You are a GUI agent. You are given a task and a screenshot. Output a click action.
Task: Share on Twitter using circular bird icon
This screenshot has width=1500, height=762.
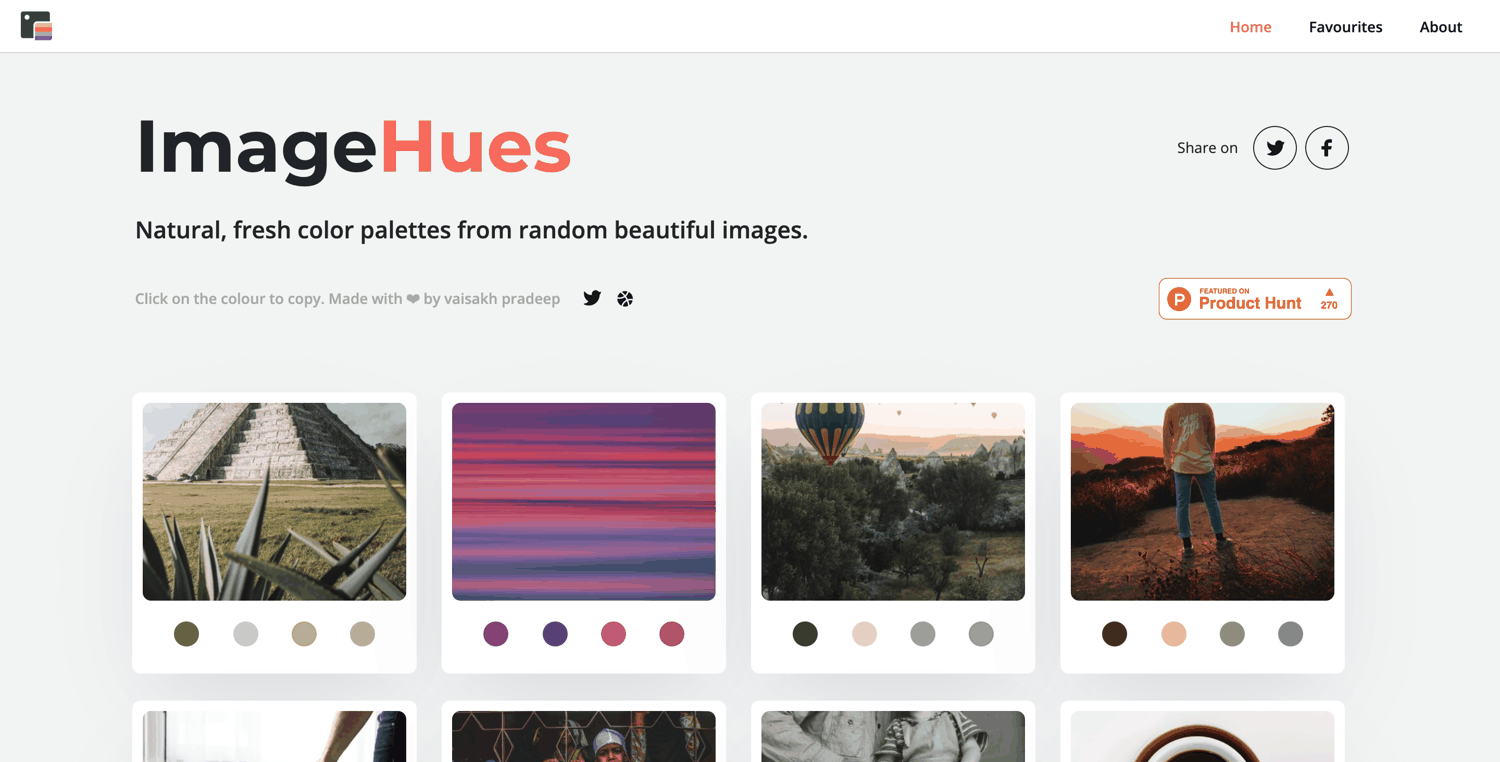[x=1275, y=148]
